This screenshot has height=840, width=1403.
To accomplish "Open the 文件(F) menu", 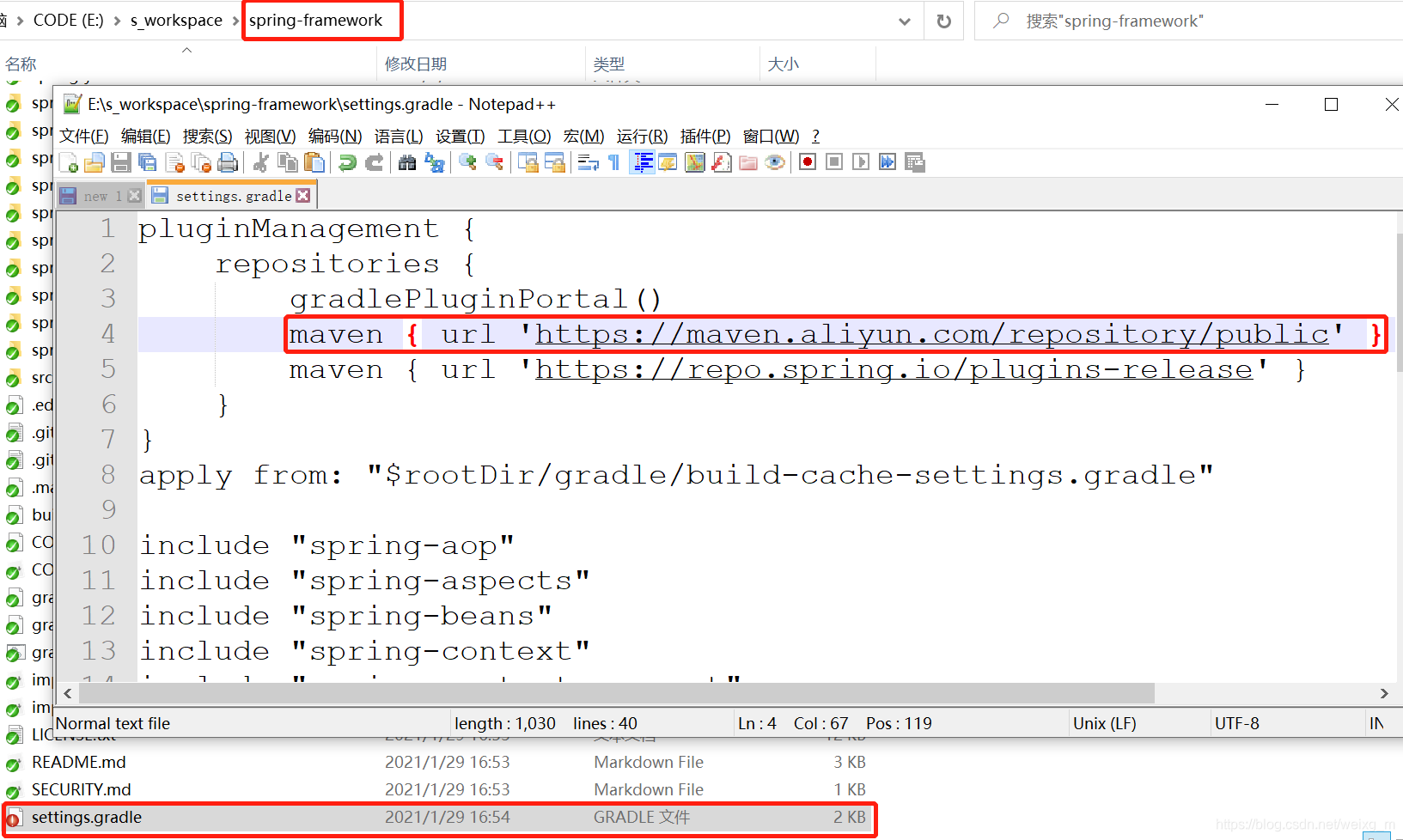I will coord(84,137).
